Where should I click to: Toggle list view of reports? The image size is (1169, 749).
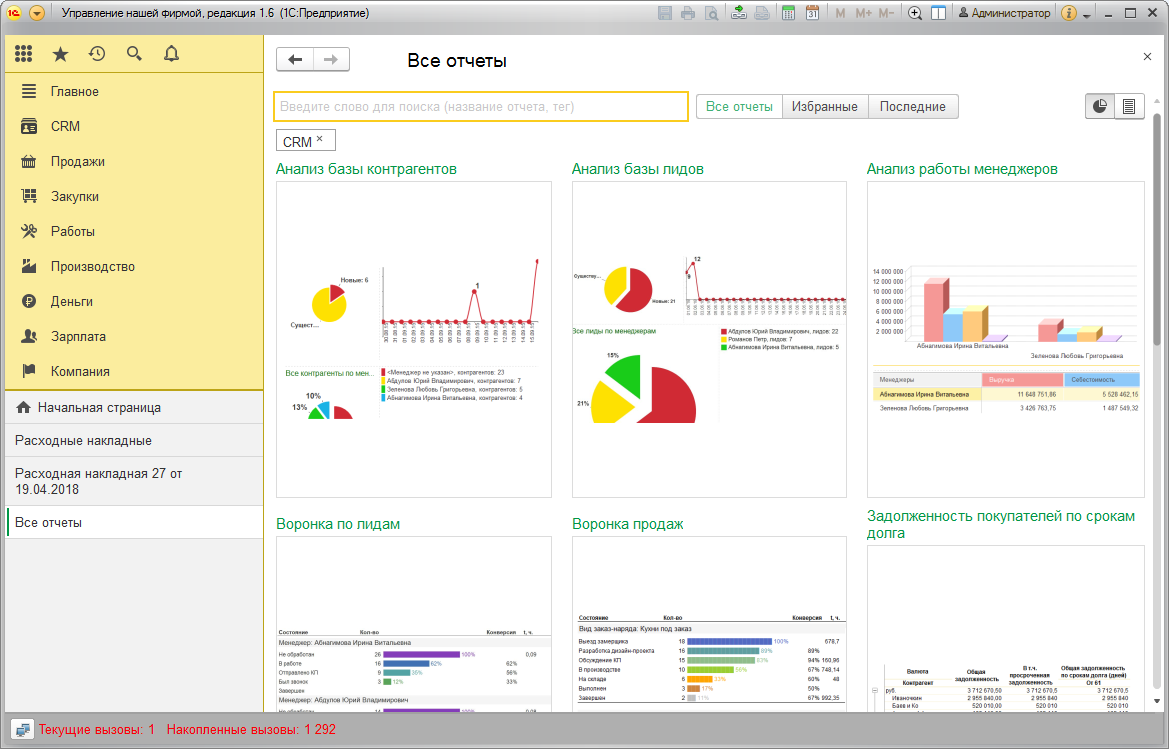(1129, 107)
